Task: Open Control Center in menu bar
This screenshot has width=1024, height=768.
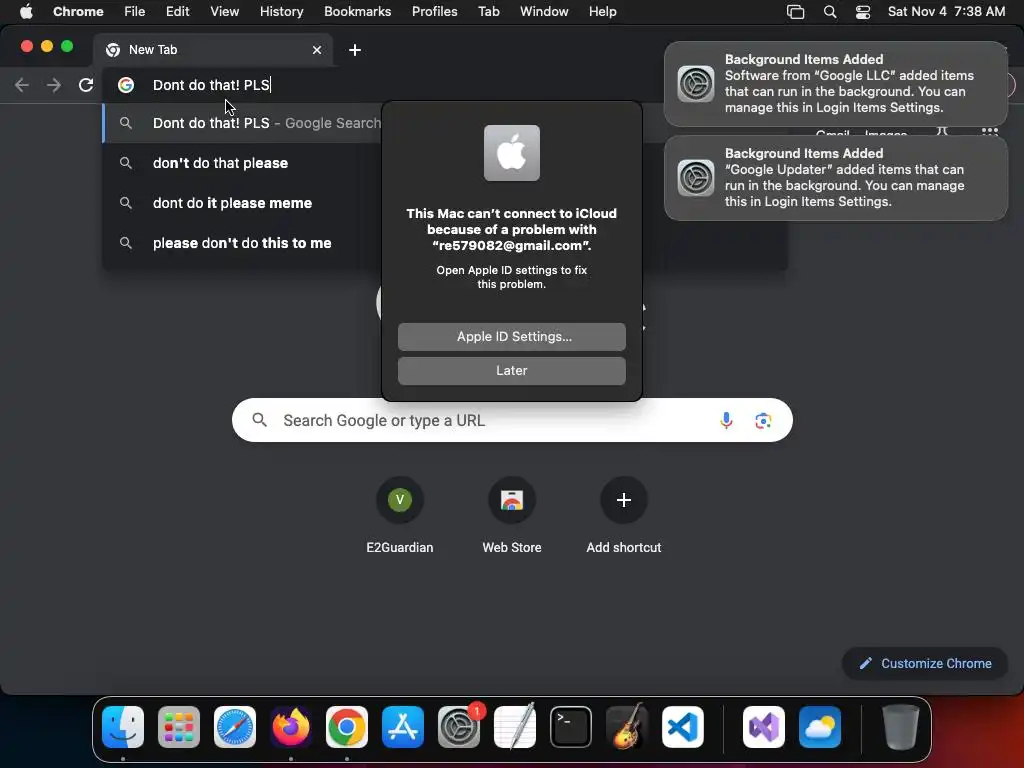Action: 863,11
